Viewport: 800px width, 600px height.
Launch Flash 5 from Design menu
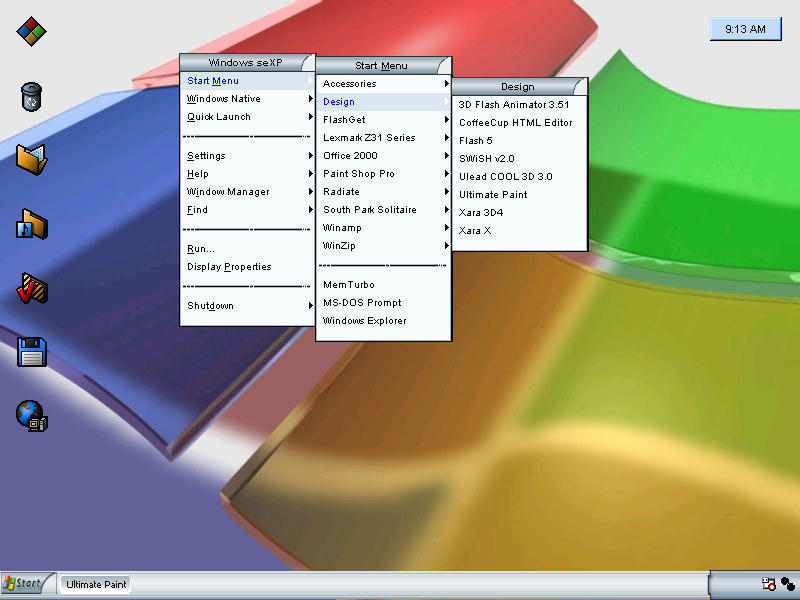pos(519,141)
